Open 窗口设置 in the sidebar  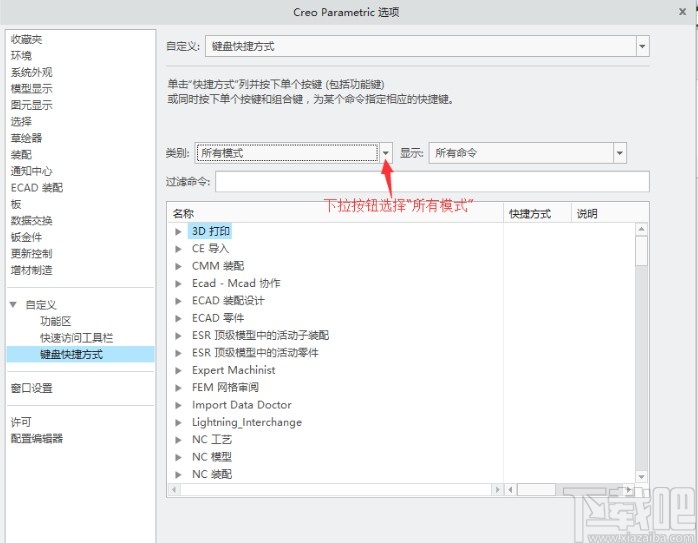point(31,388)
